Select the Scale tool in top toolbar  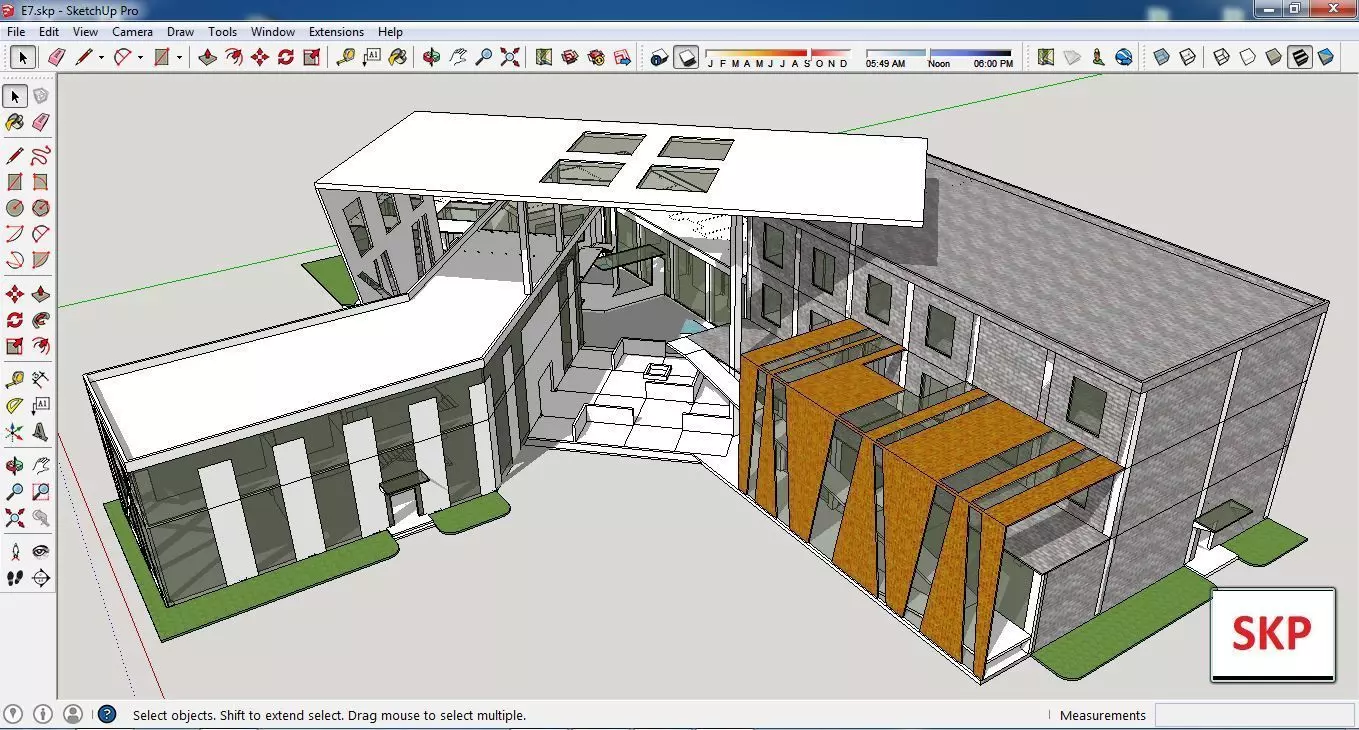(x=312, y=57)
